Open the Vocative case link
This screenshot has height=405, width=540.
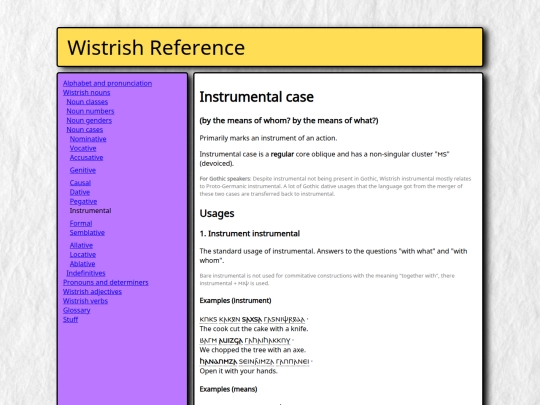[x=83, y=148]
